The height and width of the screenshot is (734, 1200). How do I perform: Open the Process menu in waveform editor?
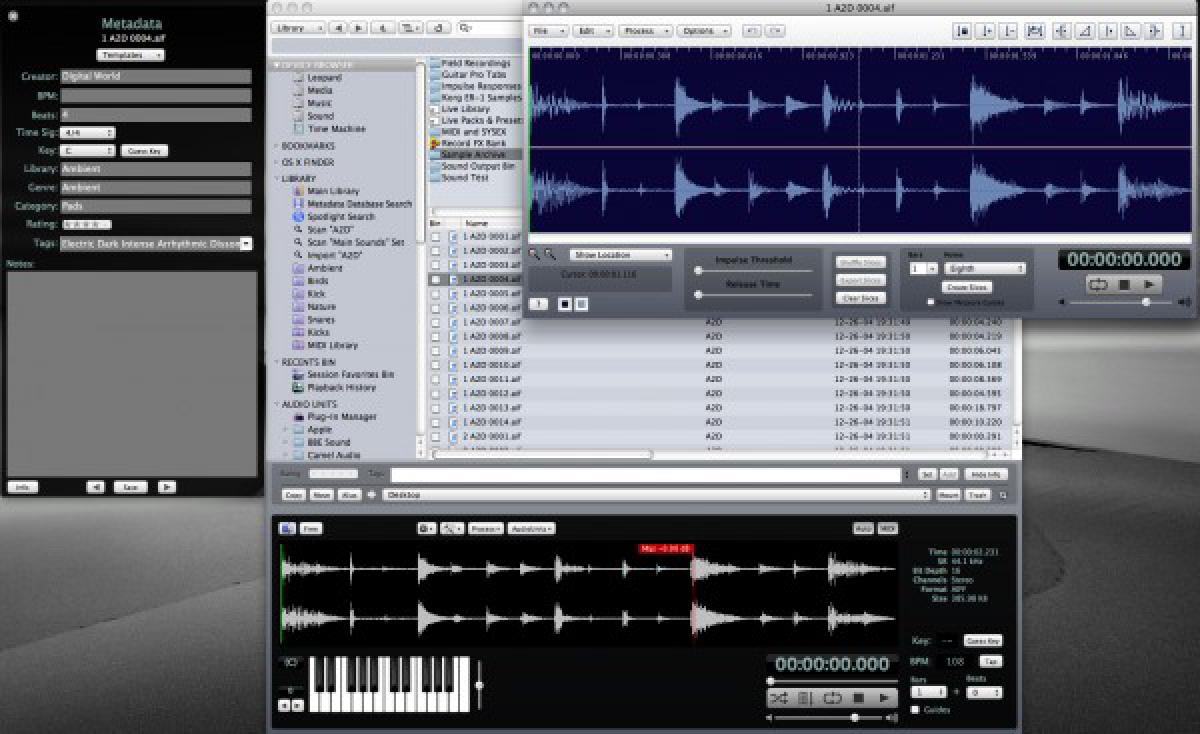tap(644, 31)
